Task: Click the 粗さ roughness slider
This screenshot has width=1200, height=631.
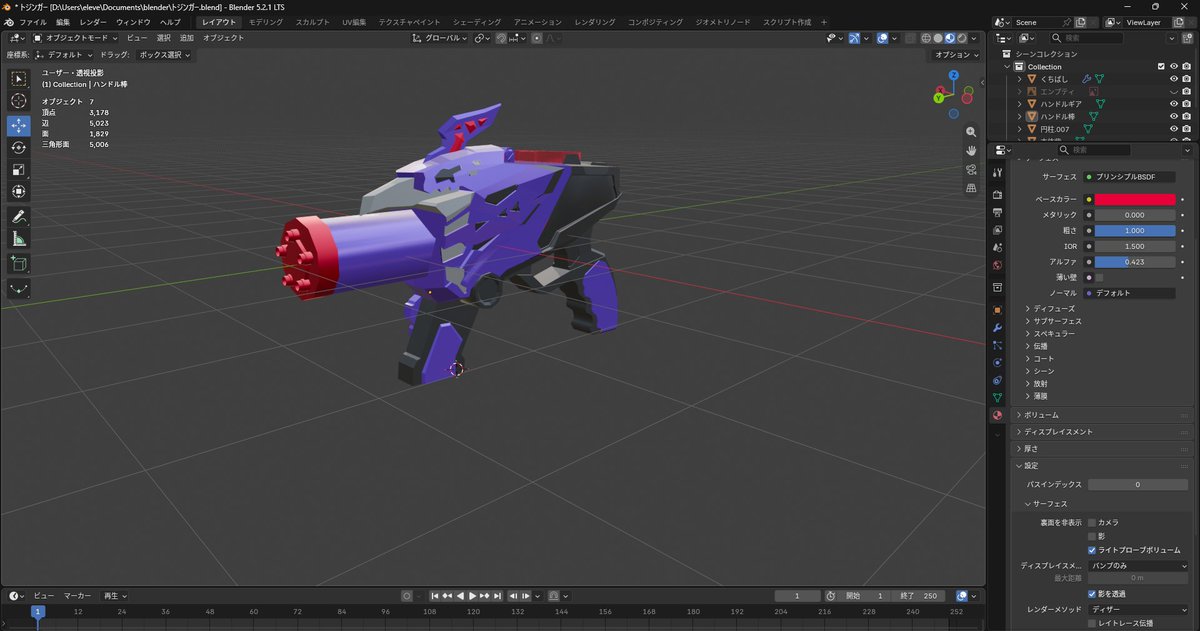Action: (1136, 230)
